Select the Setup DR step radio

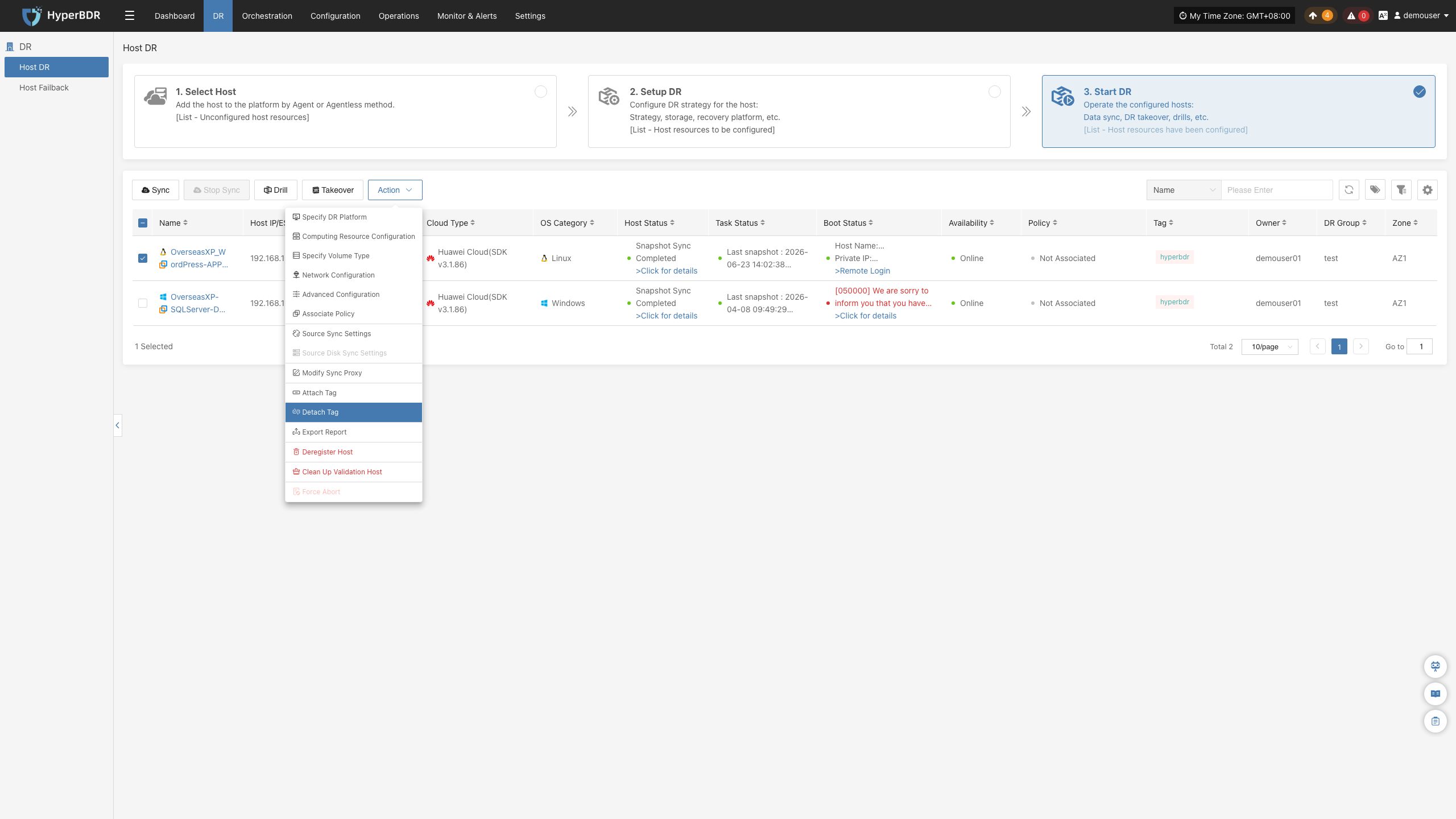[995, 92]
